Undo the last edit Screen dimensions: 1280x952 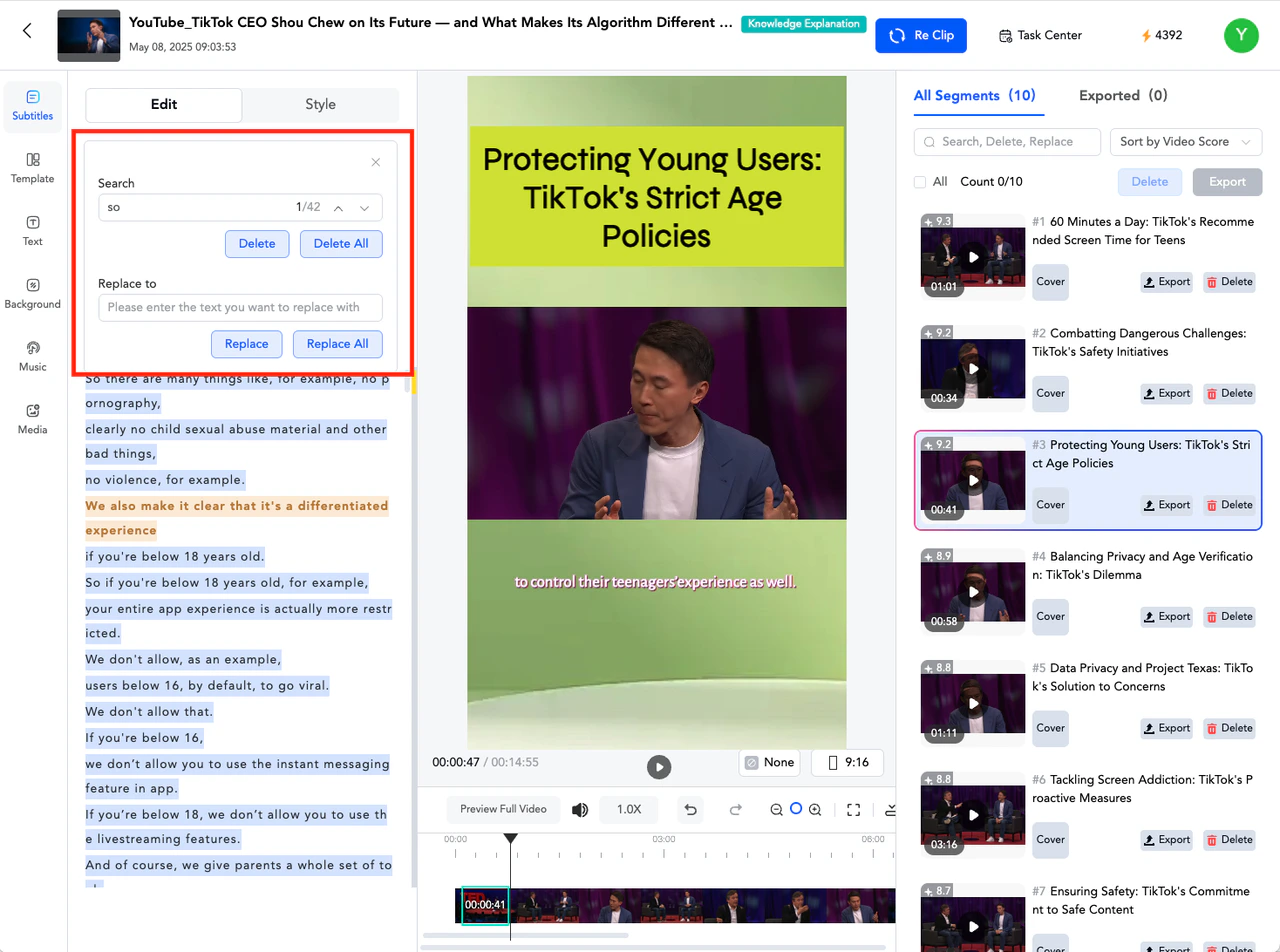pos(688,809)
